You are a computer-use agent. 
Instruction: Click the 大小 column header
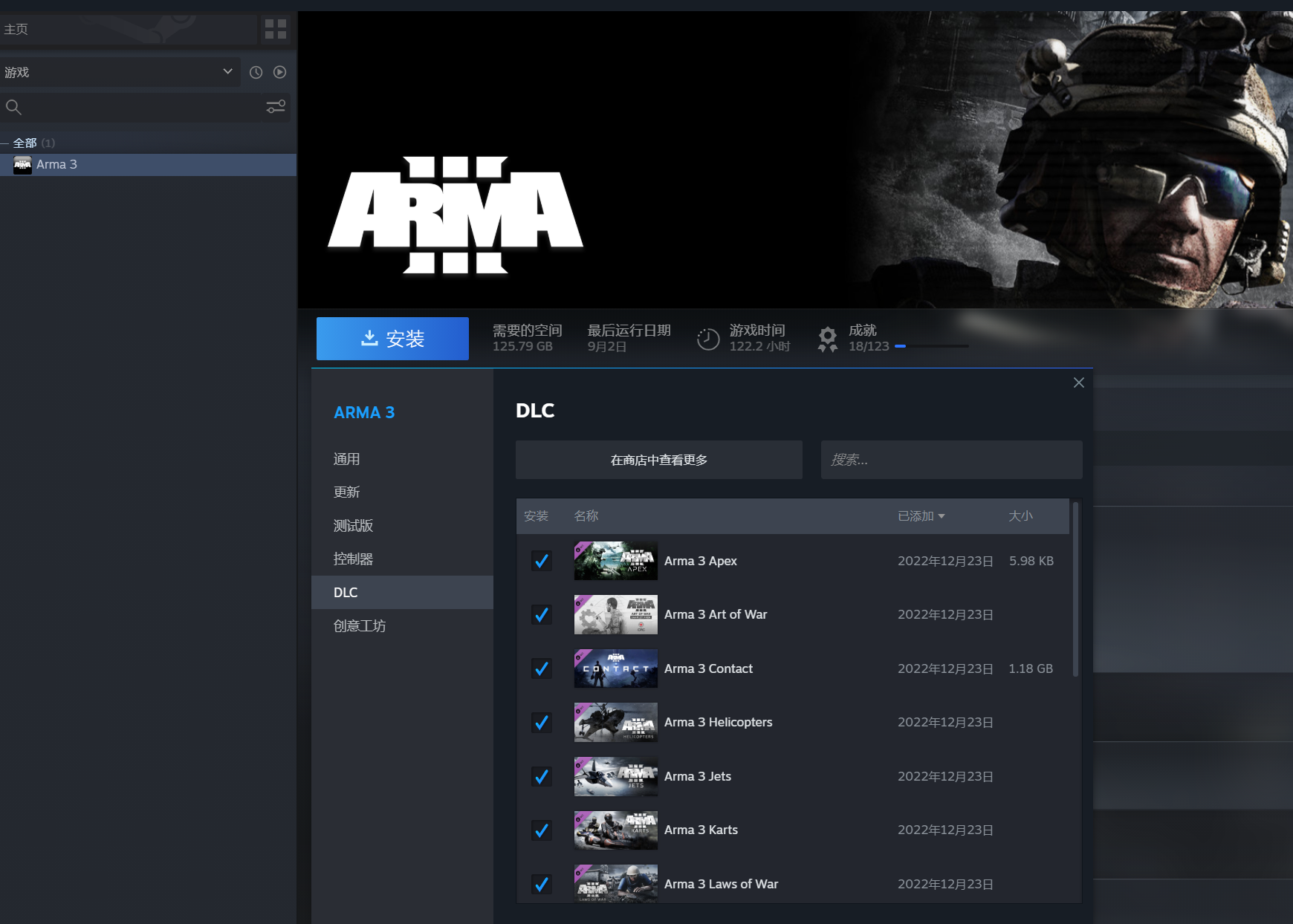pos(1020,515)
